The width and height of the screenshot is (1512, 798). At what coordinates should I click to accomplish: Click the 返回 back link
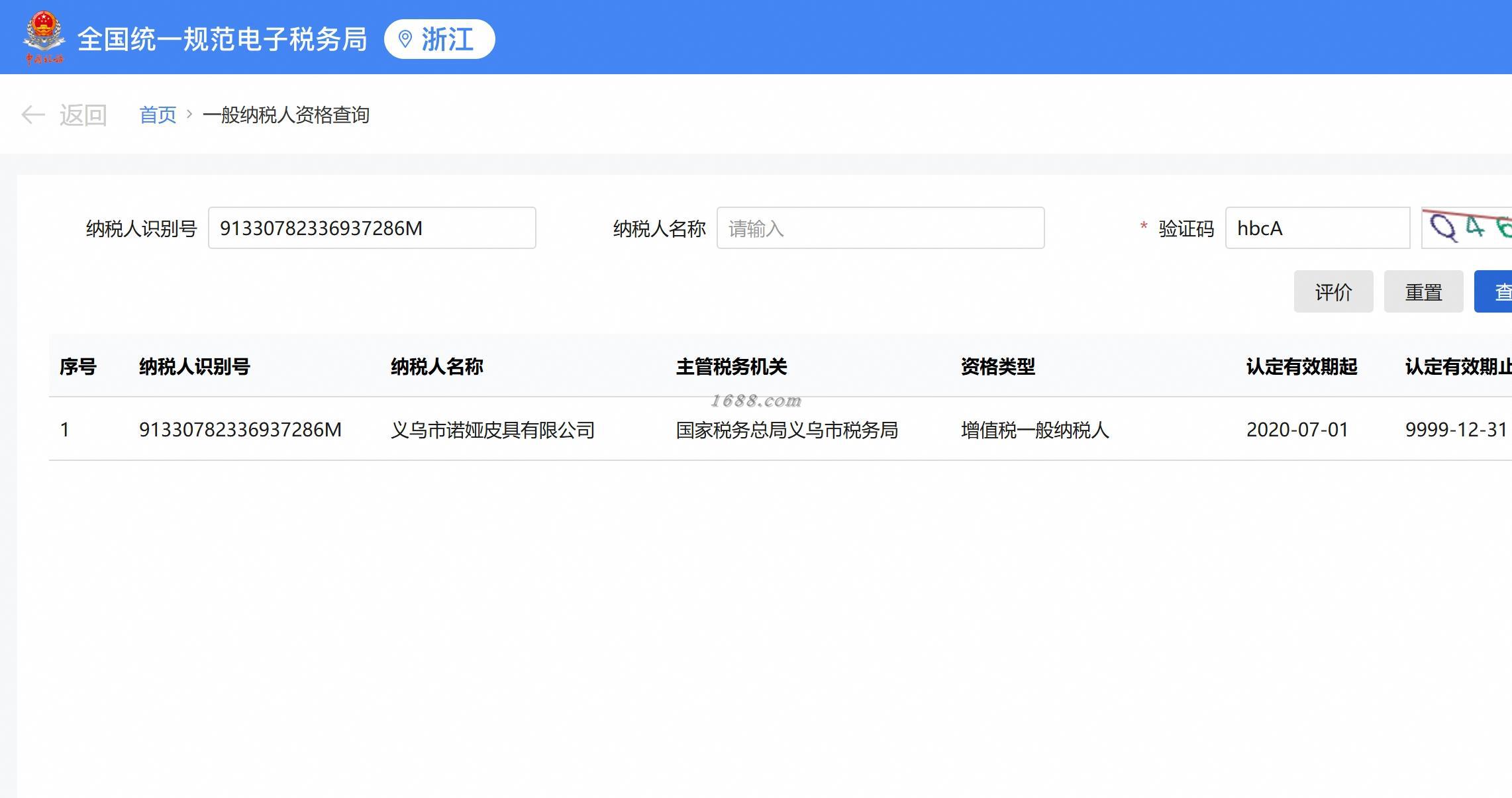(83, 115)
